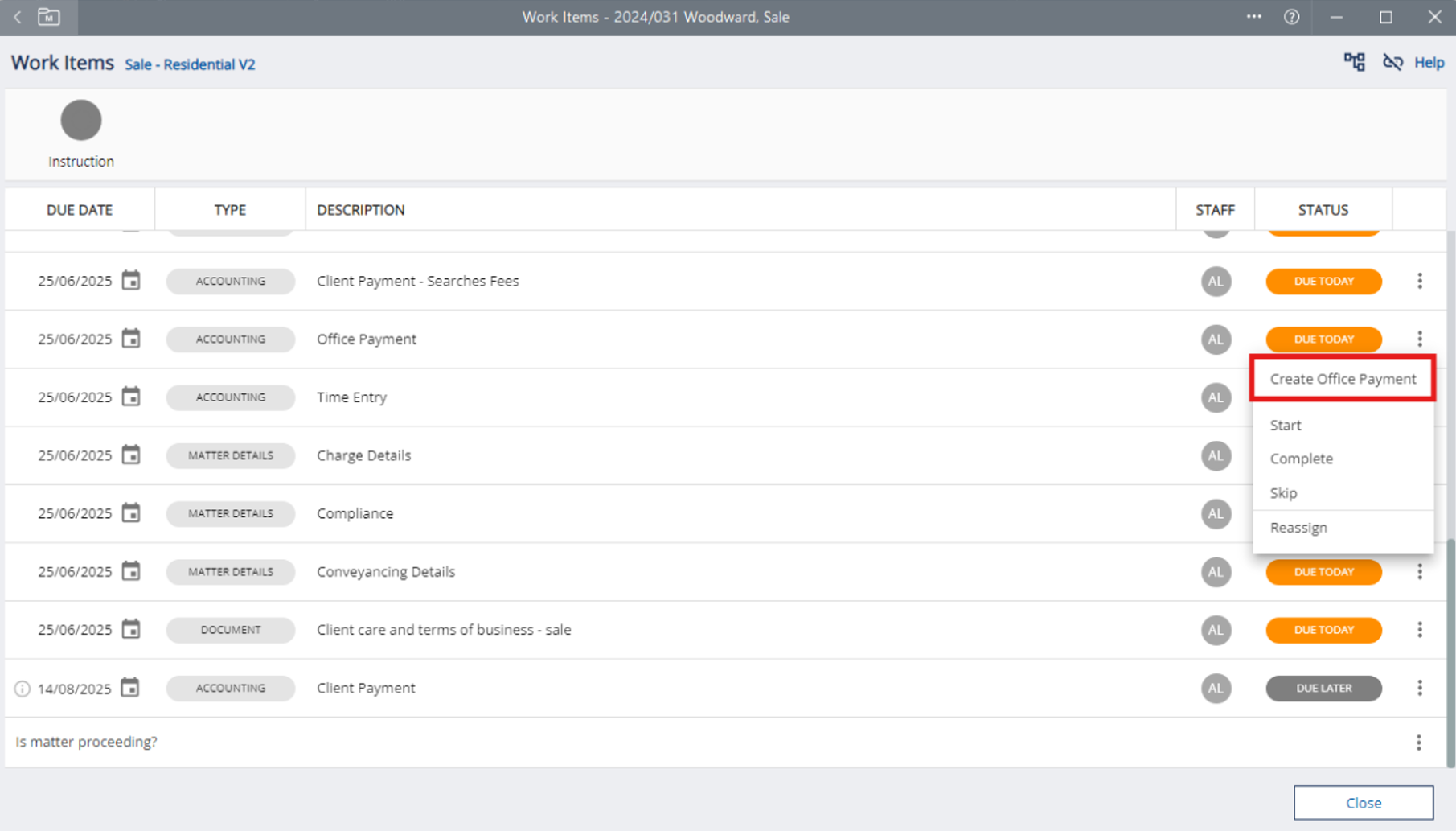Select Reassign from the context menu
The width and height of the screenshot is (1456, 831).
pos(1298,528)
